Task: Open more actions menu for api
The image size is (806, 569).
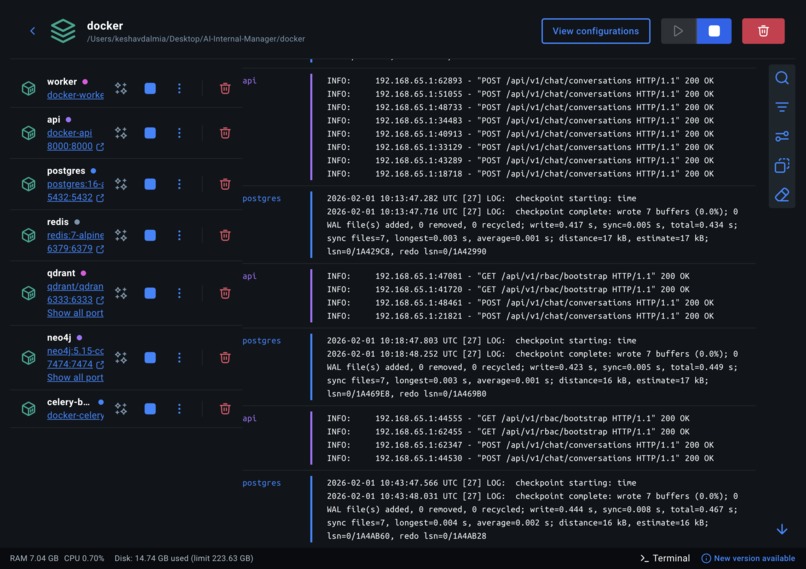Action: (179, 133)
